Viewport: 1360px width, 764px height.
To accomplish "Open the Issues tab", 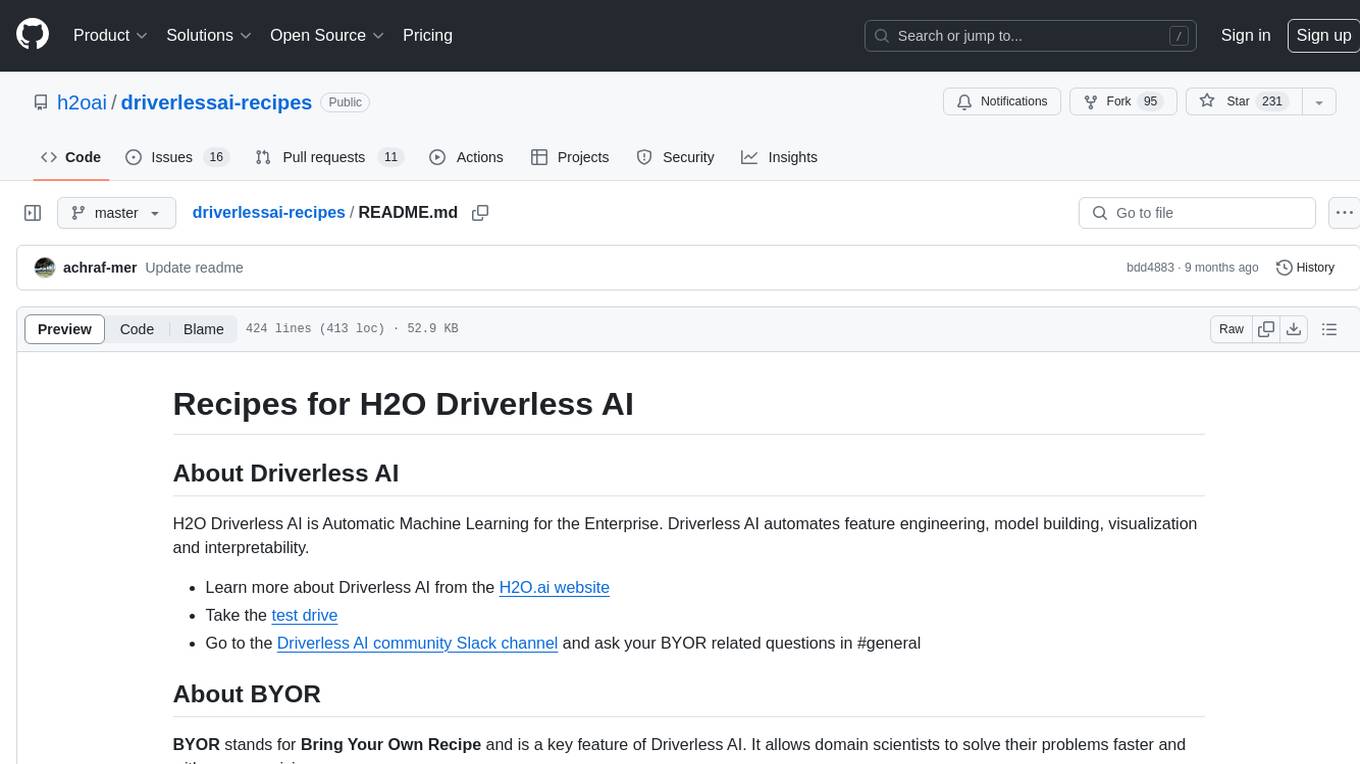I will point(178,157).
